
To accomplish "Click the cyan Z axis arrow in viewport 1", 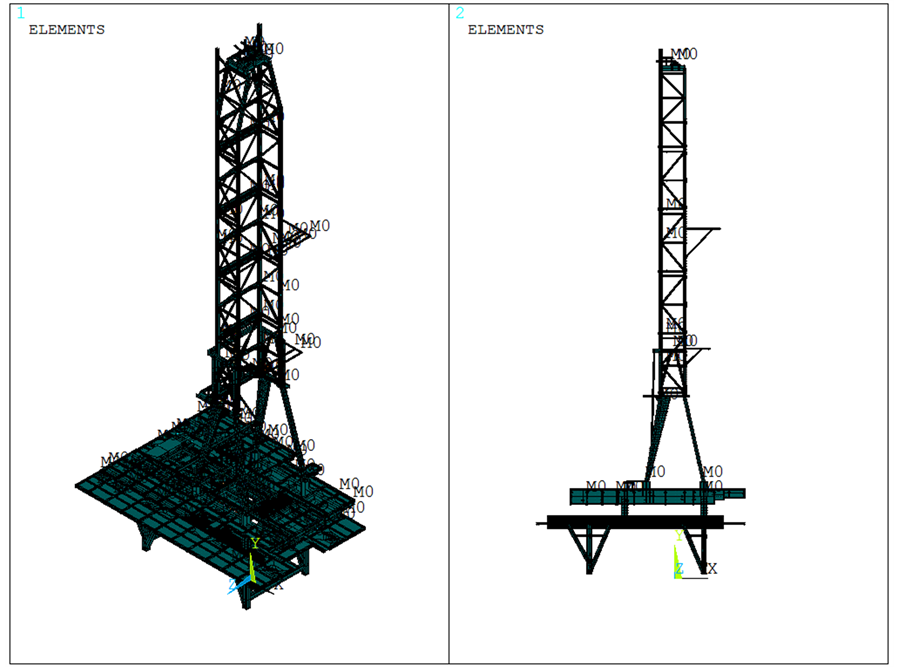I will [240, 585].
